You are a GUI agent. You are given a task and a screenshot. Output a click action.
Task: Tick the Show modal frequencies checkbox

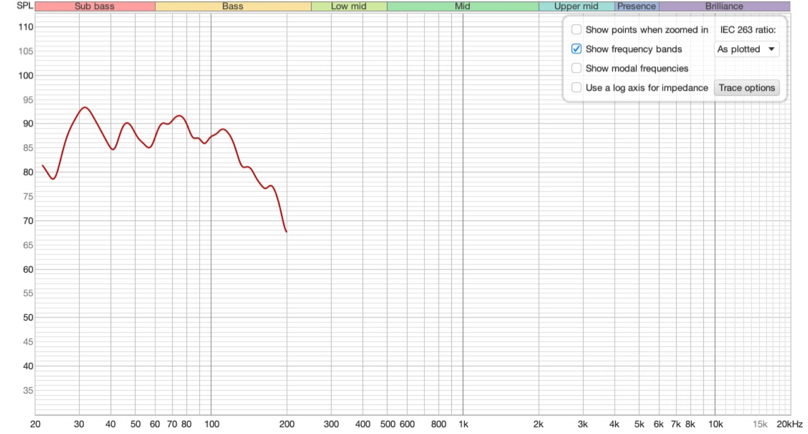point(576,68)
